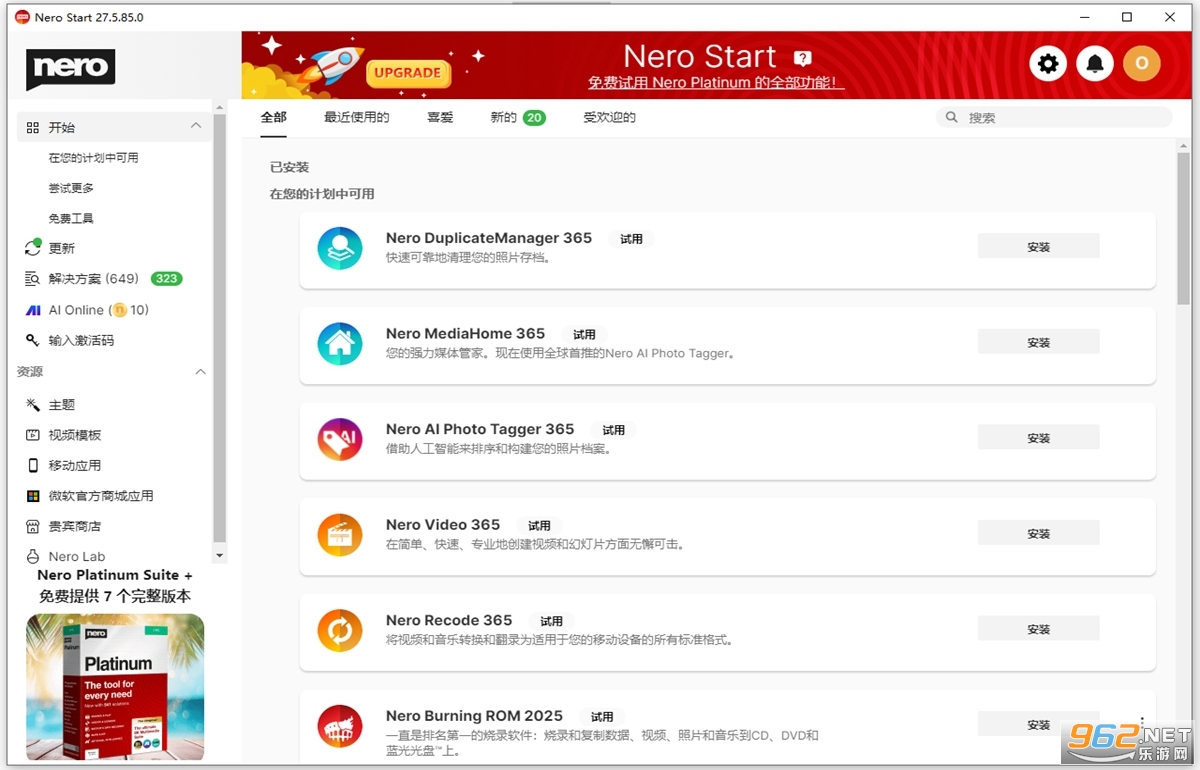Open settings via the gear icon
Image resolution: width=1200 pixels, height=770 pixels.
1048,64
